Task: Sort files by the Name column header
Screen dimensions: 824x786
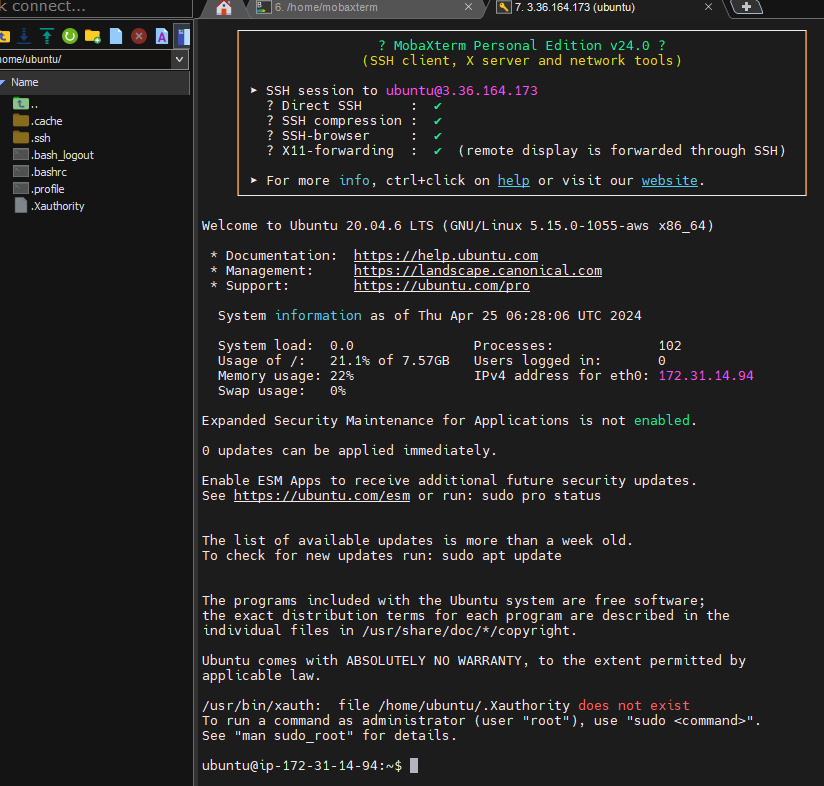Action: click(24, 82)
